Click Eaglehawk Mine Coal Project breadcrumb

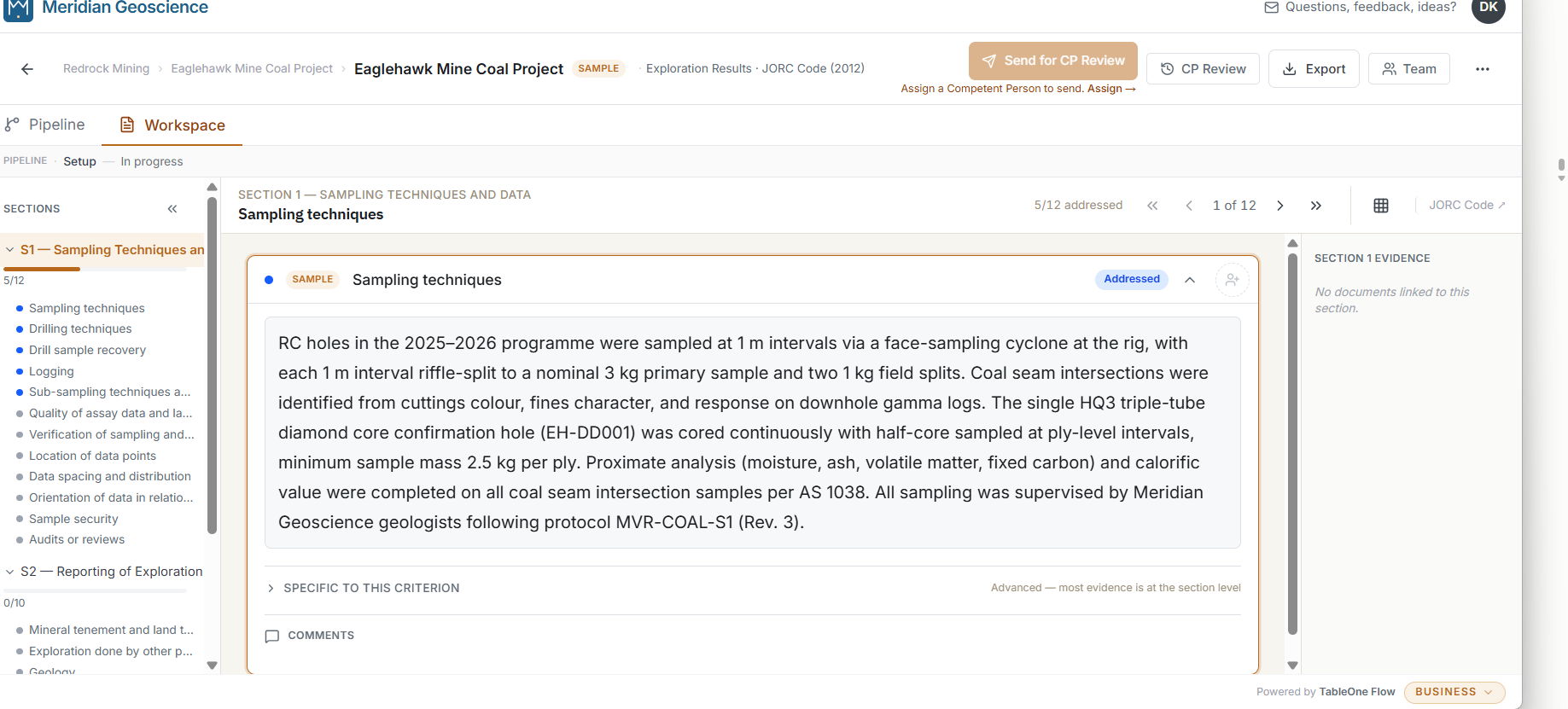[252, 69]
